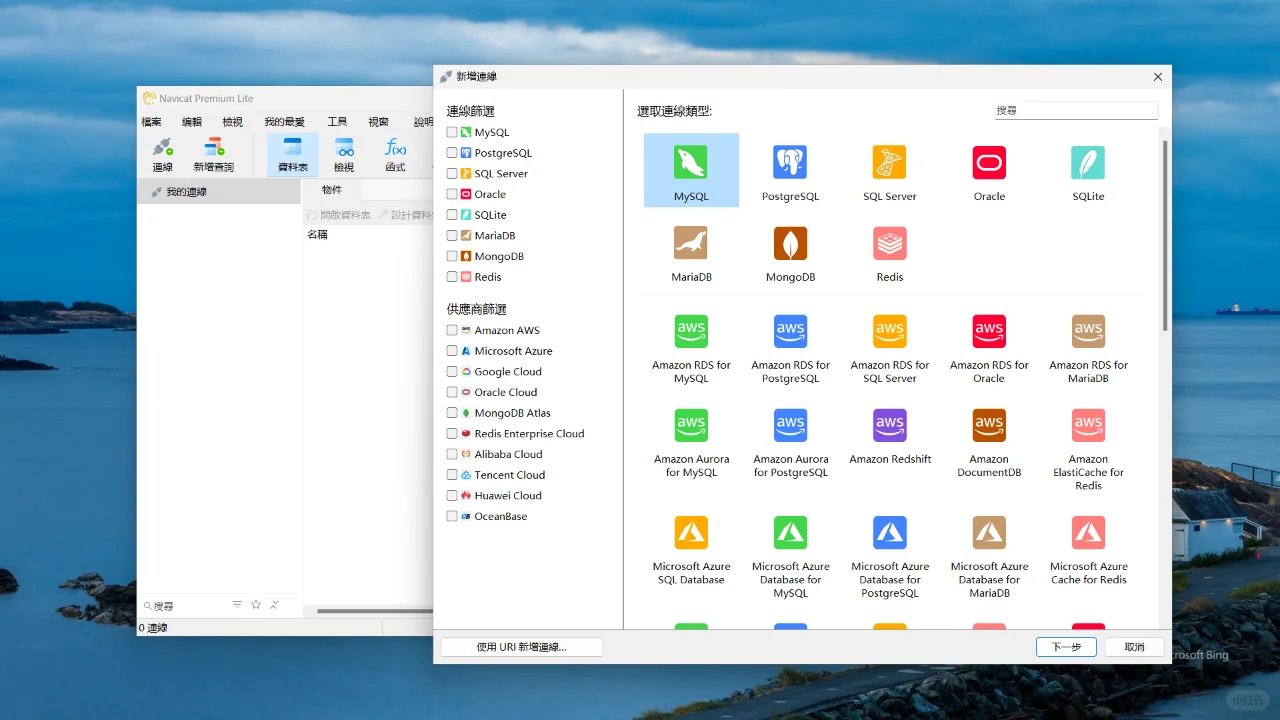
Task: Select the Amazon DocumentDB tile
Action: tap(989, 443)
